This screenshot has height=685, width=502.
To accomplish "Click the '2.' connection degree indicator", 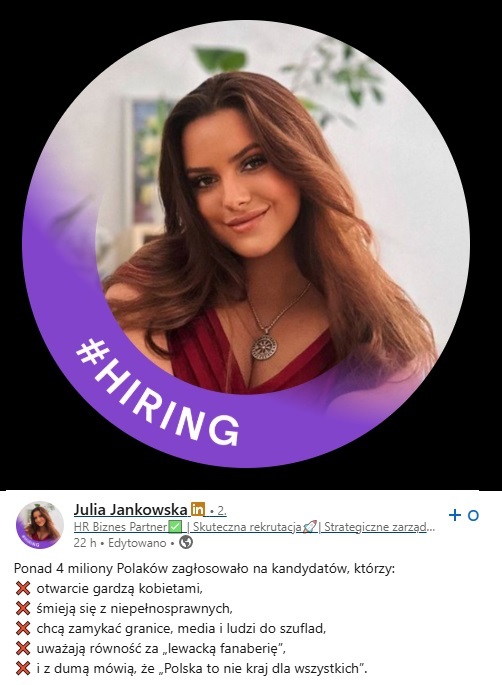I will pos(222,510).
